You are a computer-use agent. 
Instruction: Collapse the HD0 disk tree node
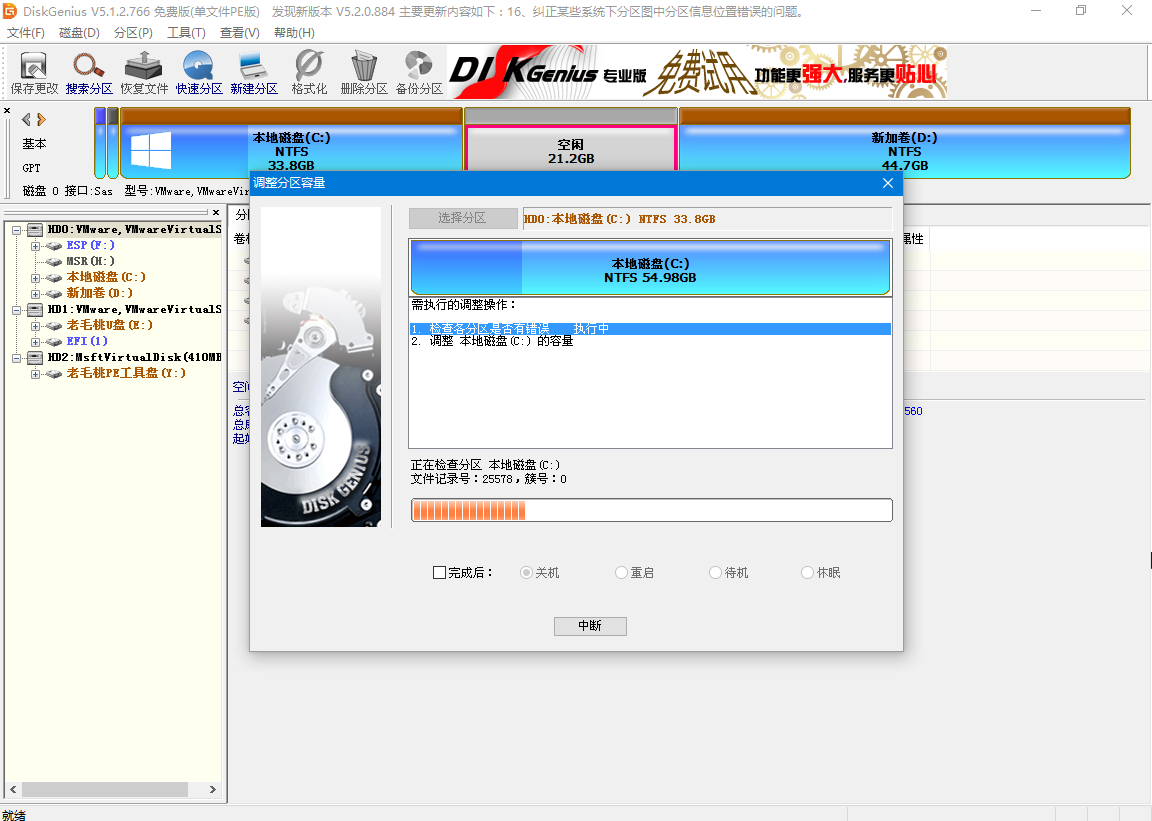point(16,230)
